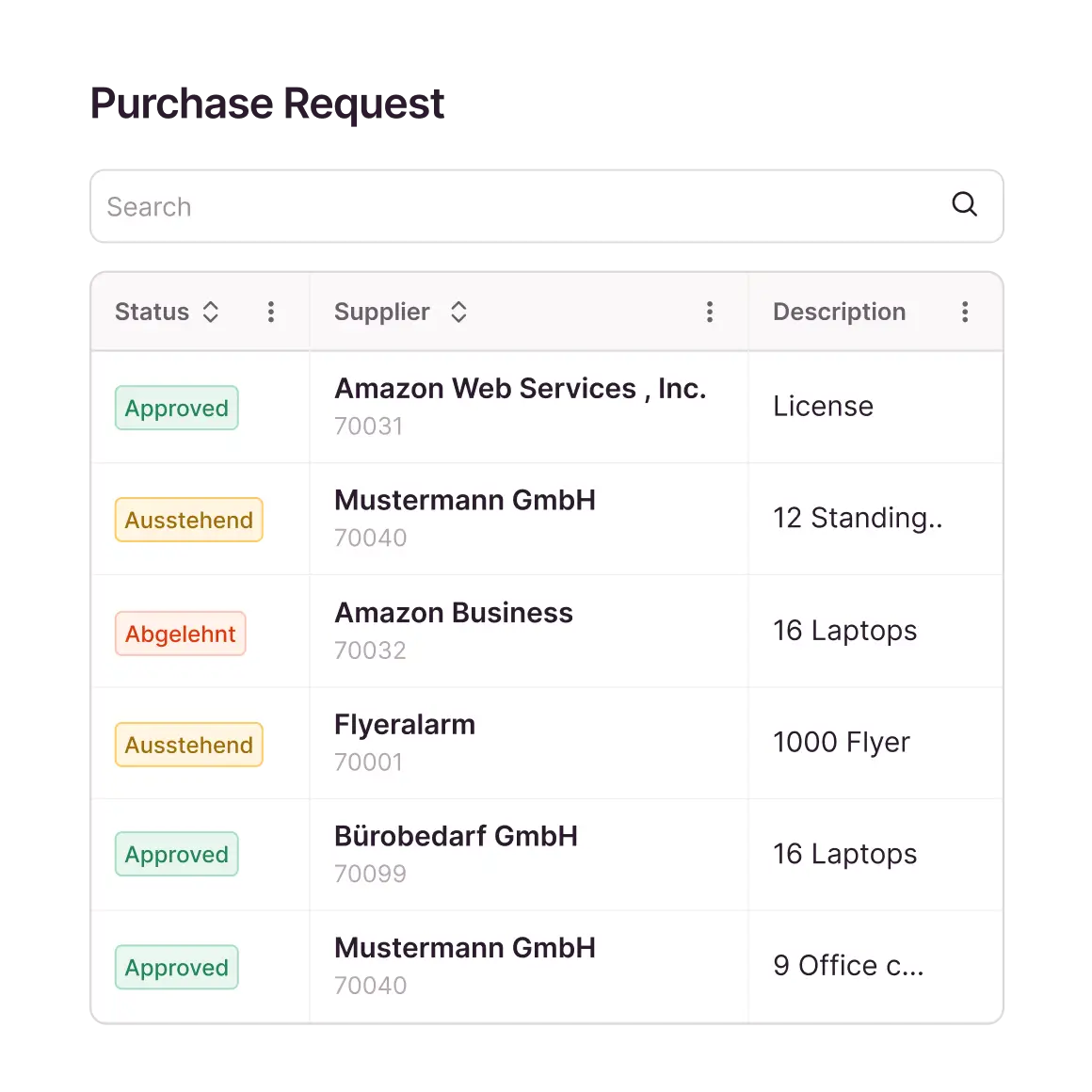The height and width of the screenshot is (1092, 1092).
Task: Open the Status column options menu
Action: [271, 313]
